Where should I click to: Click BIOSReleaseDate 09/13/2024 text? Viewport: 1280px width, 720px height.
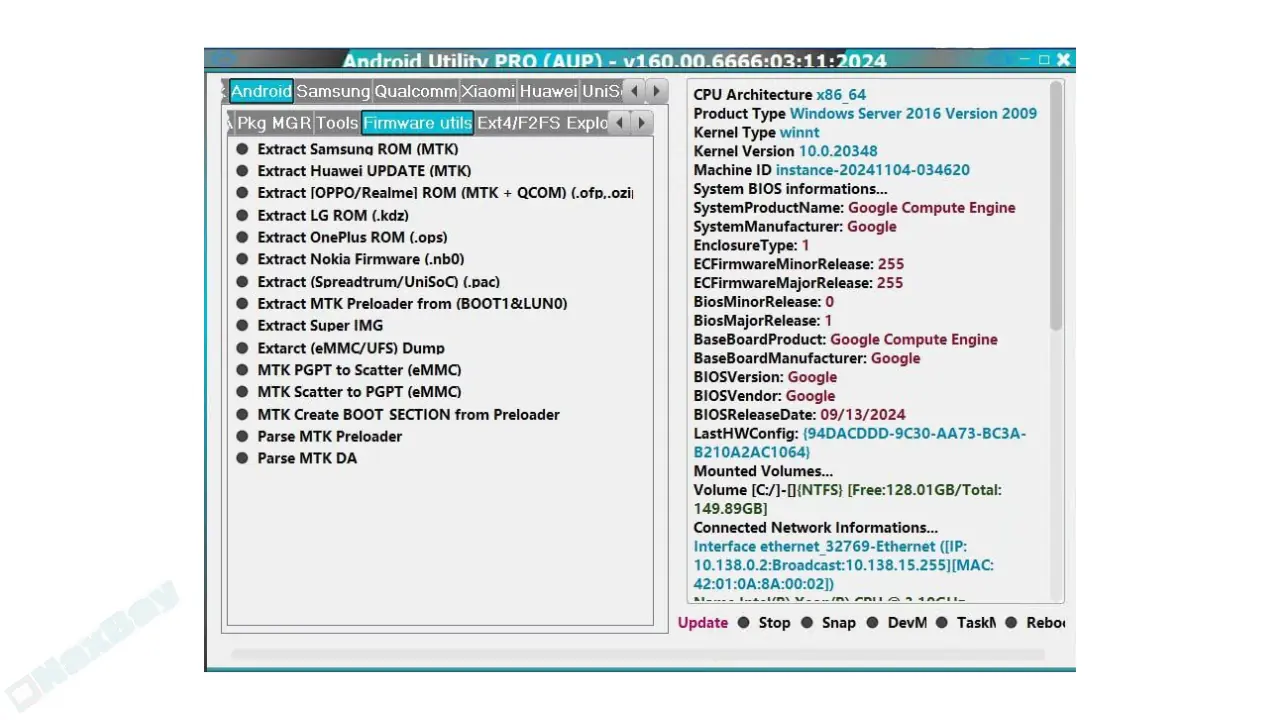point(800,414)
